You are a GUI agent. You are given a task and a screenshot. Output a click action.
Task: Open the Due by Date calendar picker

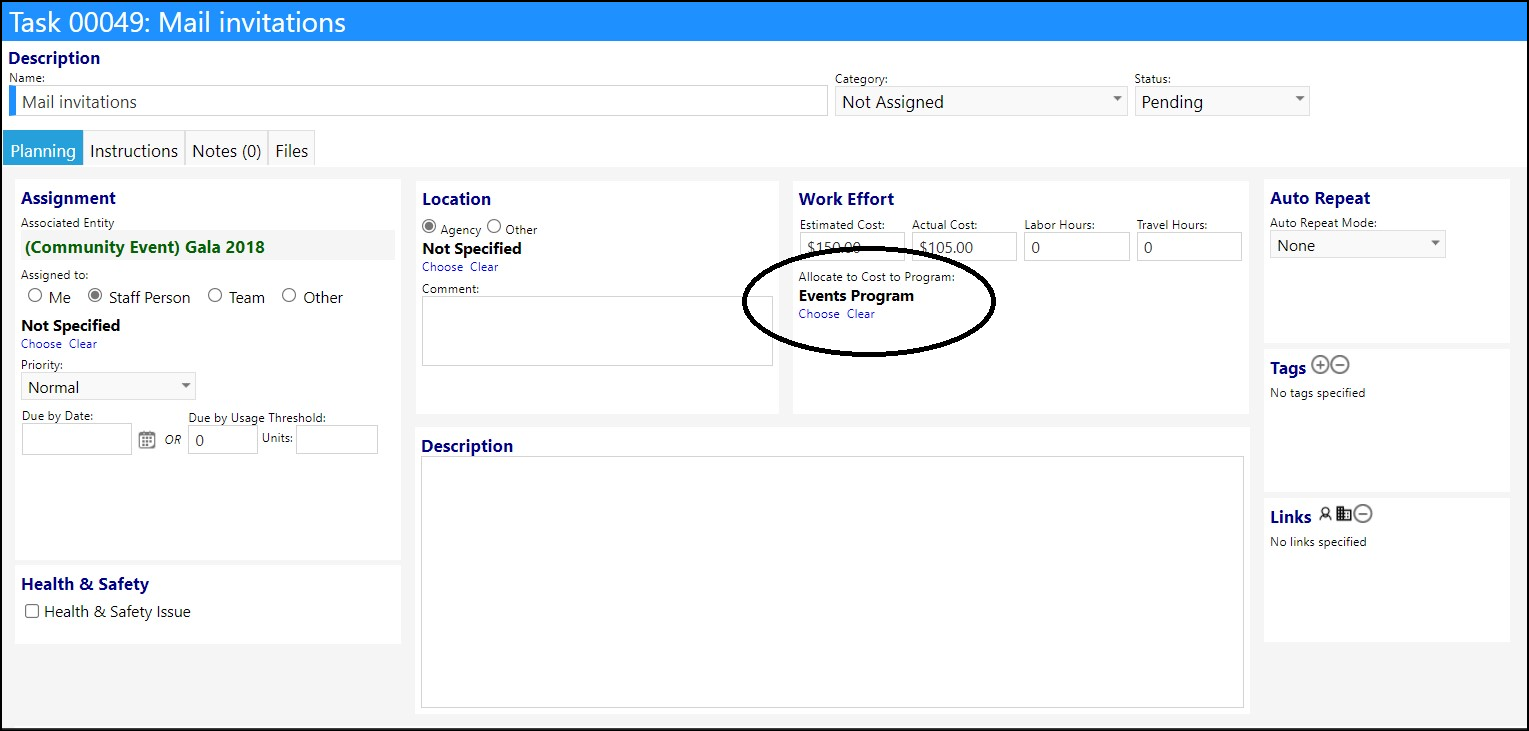(x=147, y=439)
